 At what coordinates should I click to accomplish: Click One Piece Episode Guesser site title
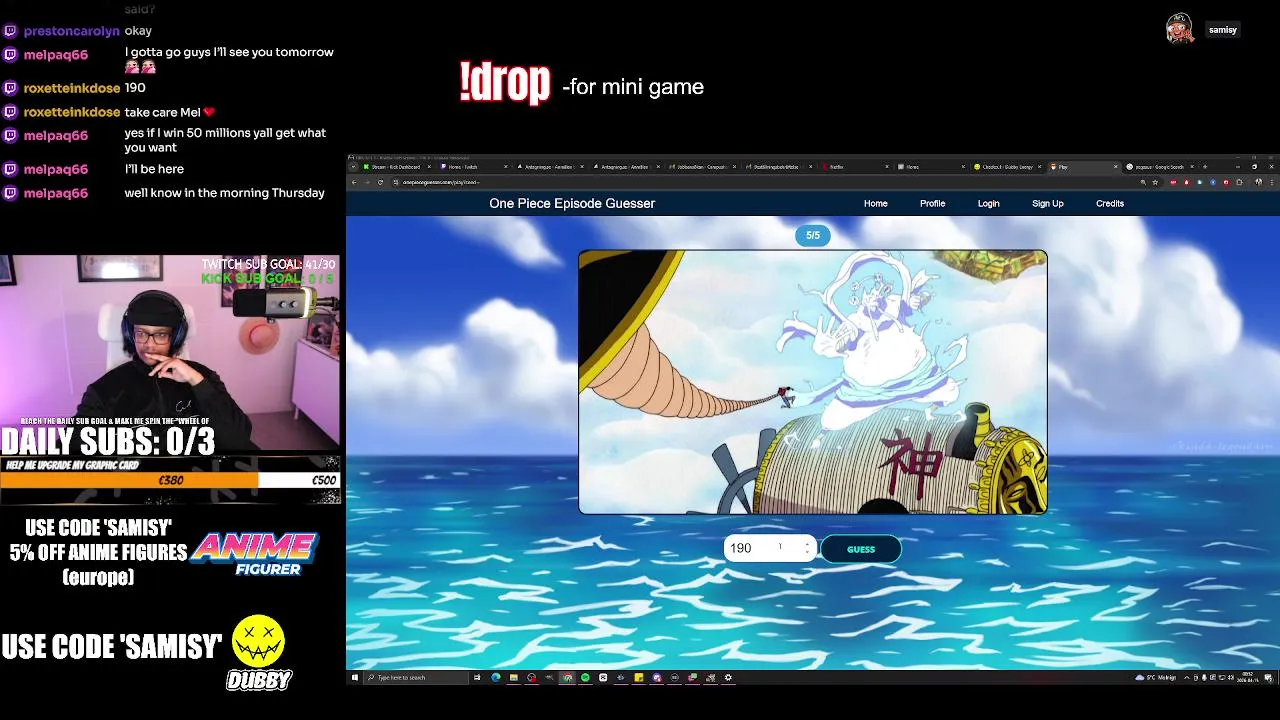click(x=572, y=203)
